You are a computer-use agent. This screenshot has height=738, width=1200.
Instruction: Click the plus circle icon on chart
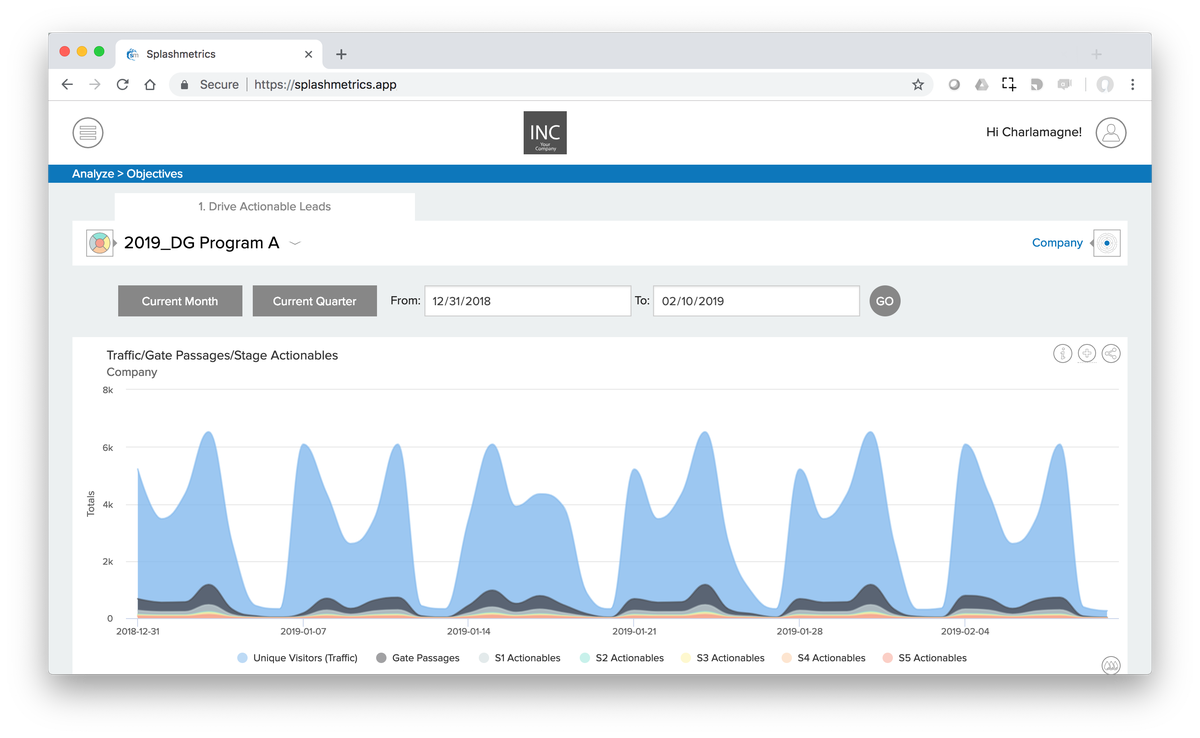1087,353
